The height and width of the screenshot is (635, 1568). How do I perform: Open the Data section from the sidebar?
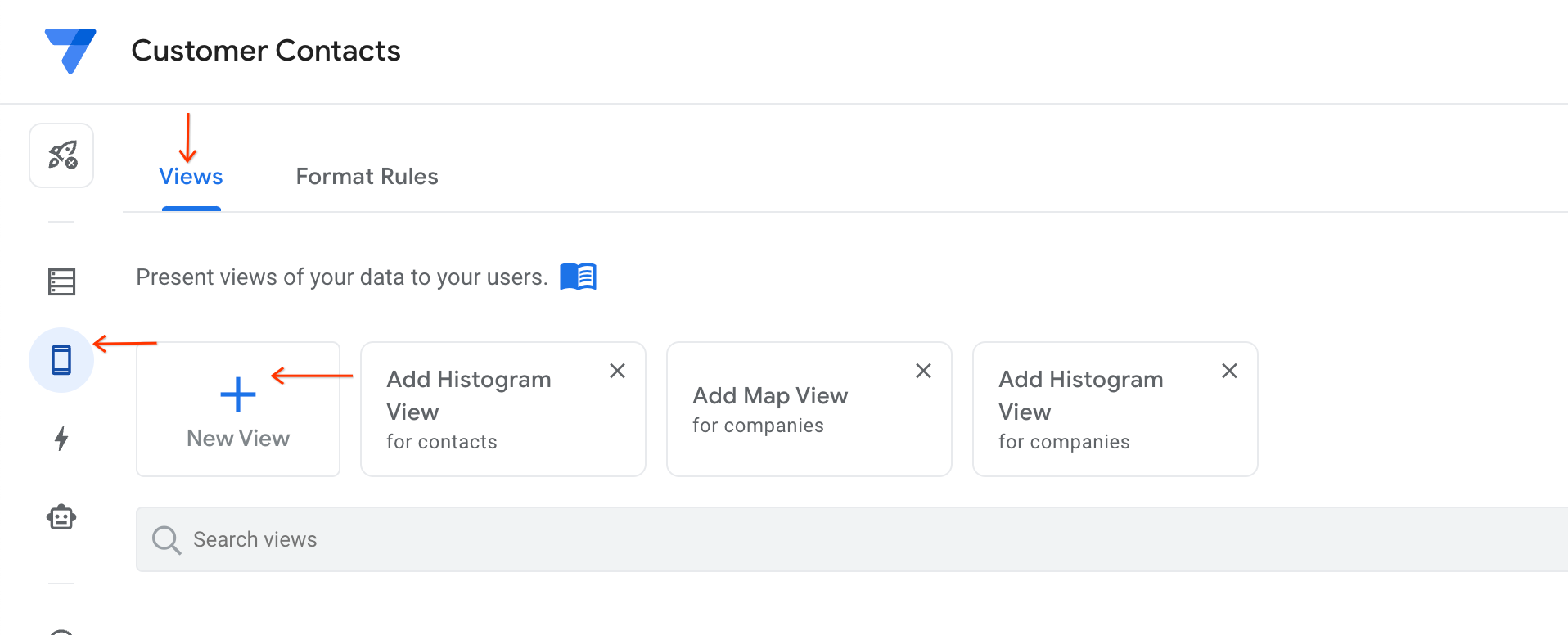61,281
